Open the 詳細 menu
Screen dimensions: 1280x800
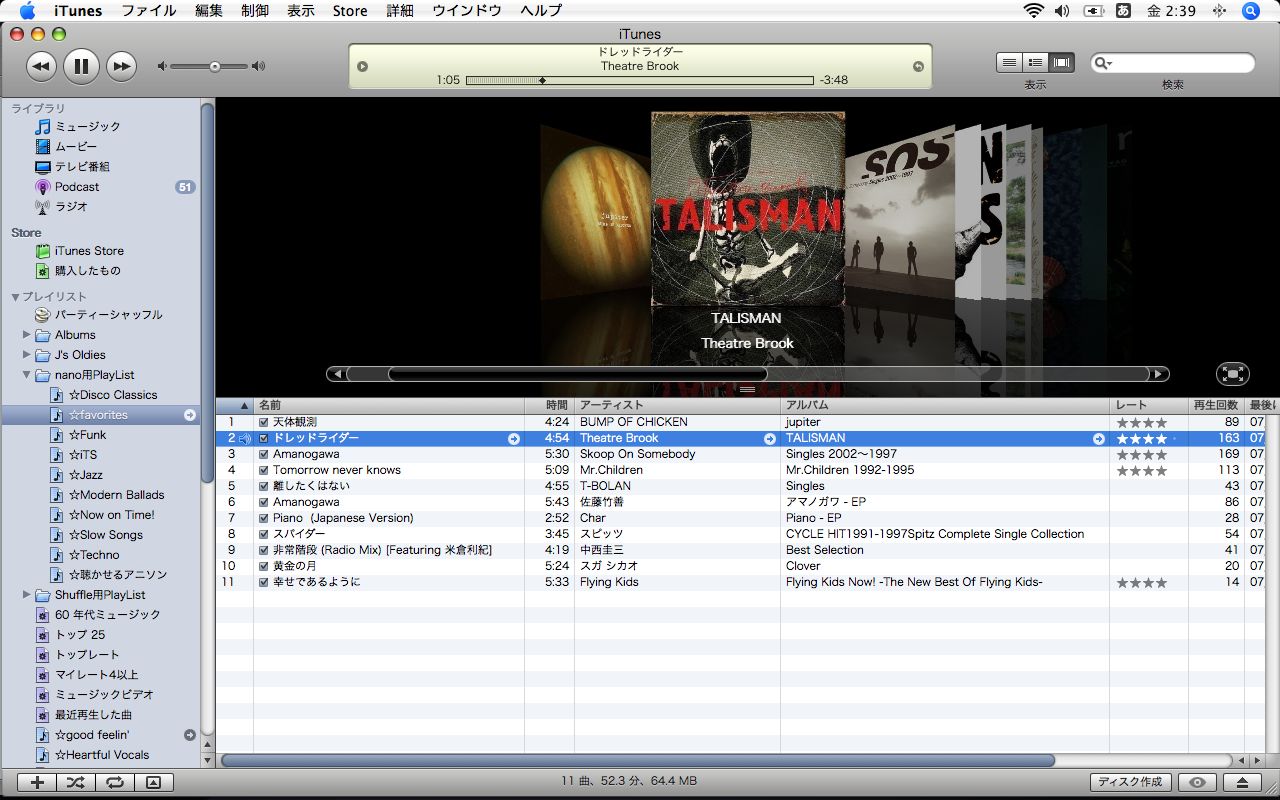[400, 11]
